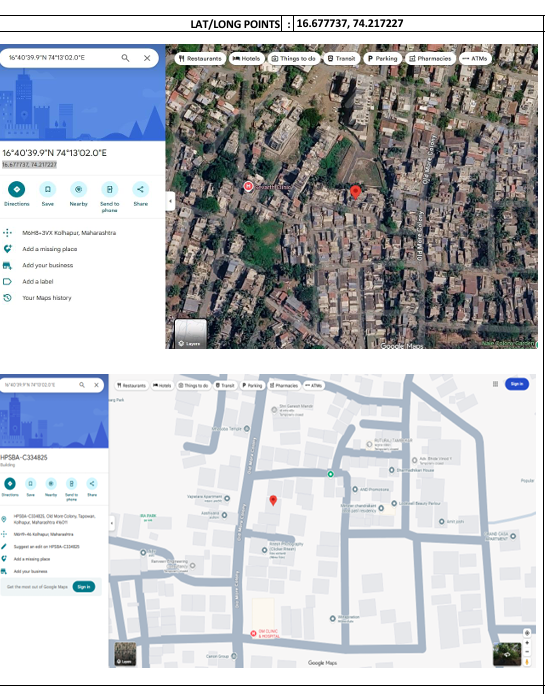Click Add your business in the upper panel
This screenshot has width=560, height=694.
point(47,265)
